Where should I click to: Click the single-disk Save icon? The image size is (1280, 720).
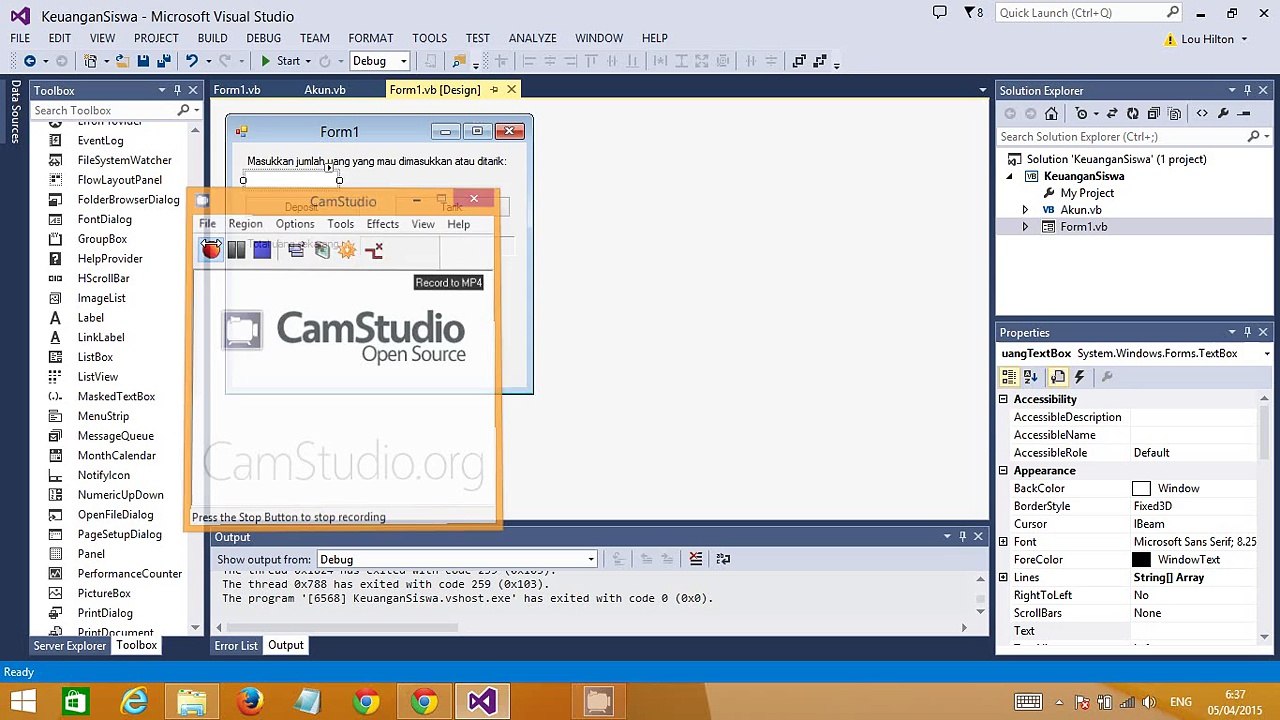[144, 61]
